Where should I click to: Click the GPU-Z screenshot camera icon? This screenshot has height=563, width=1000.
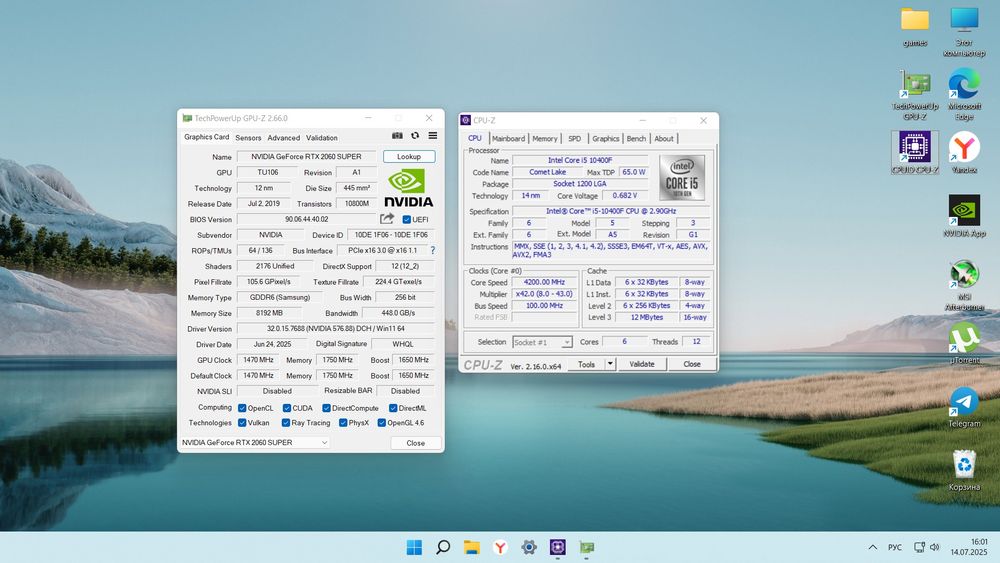(x=398, y=136)
